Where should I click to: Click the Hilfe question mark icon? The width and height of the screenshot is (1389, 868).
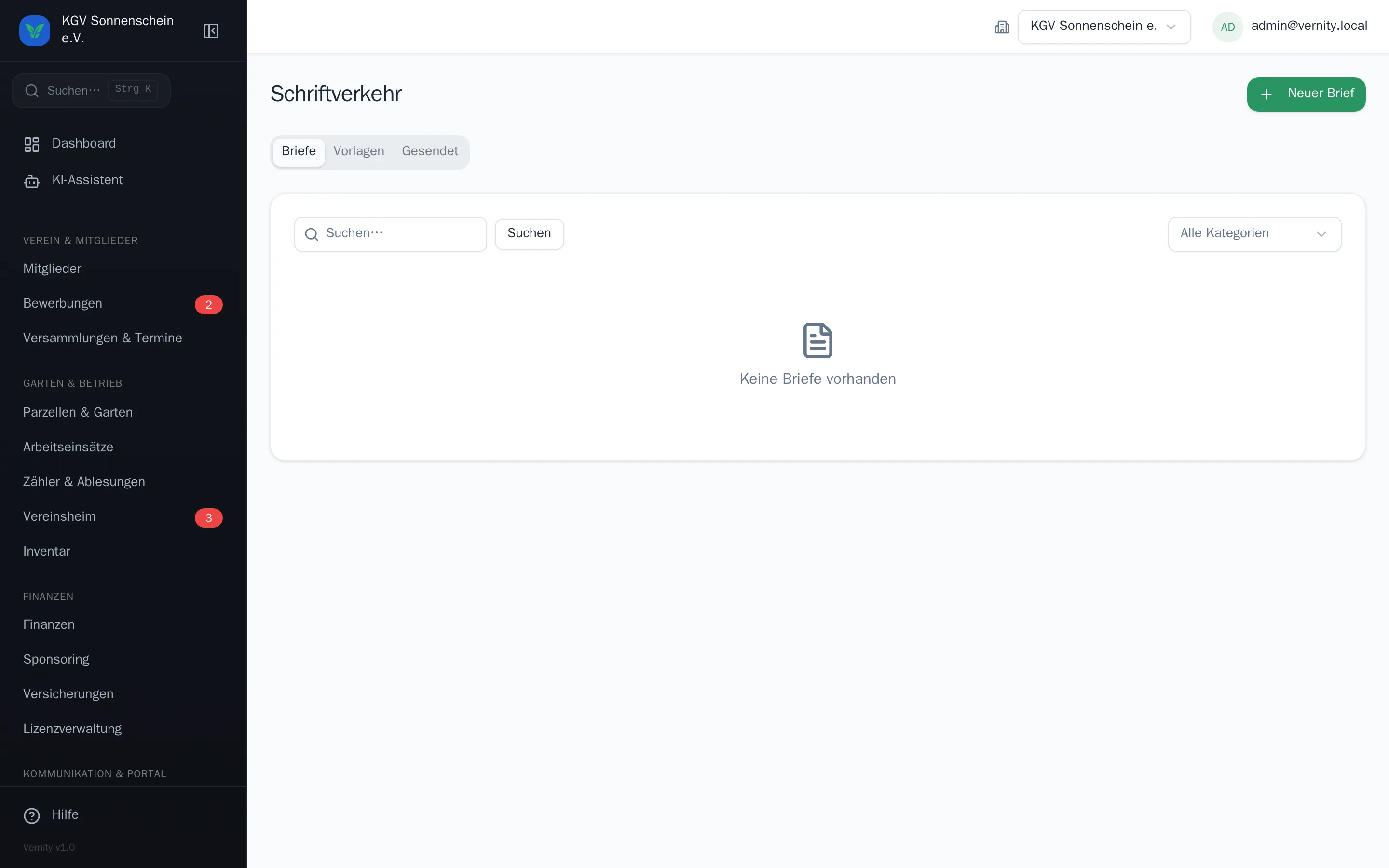tap(31, 815)
